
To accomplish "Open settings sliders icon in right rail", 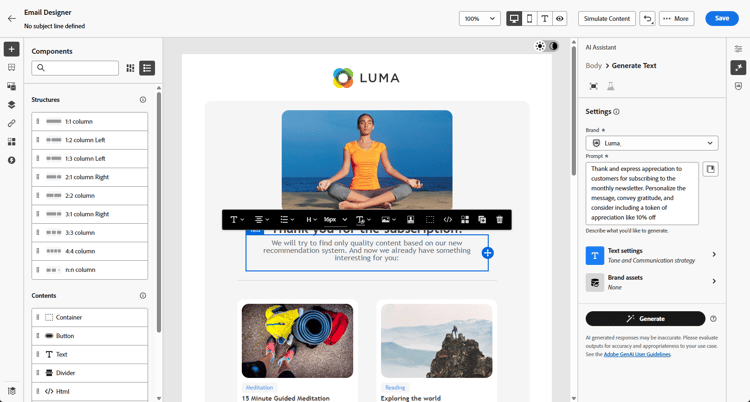I will point(739,49).
